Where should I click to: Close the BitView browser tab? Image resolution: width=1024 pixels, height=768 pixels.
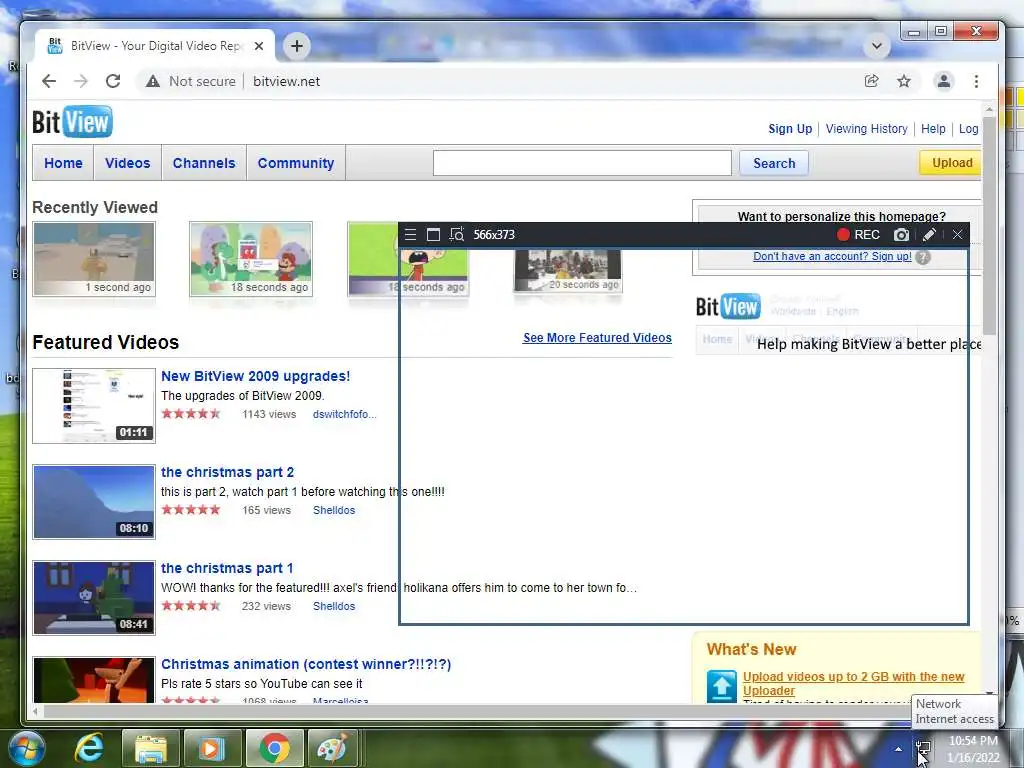[259, 46]
